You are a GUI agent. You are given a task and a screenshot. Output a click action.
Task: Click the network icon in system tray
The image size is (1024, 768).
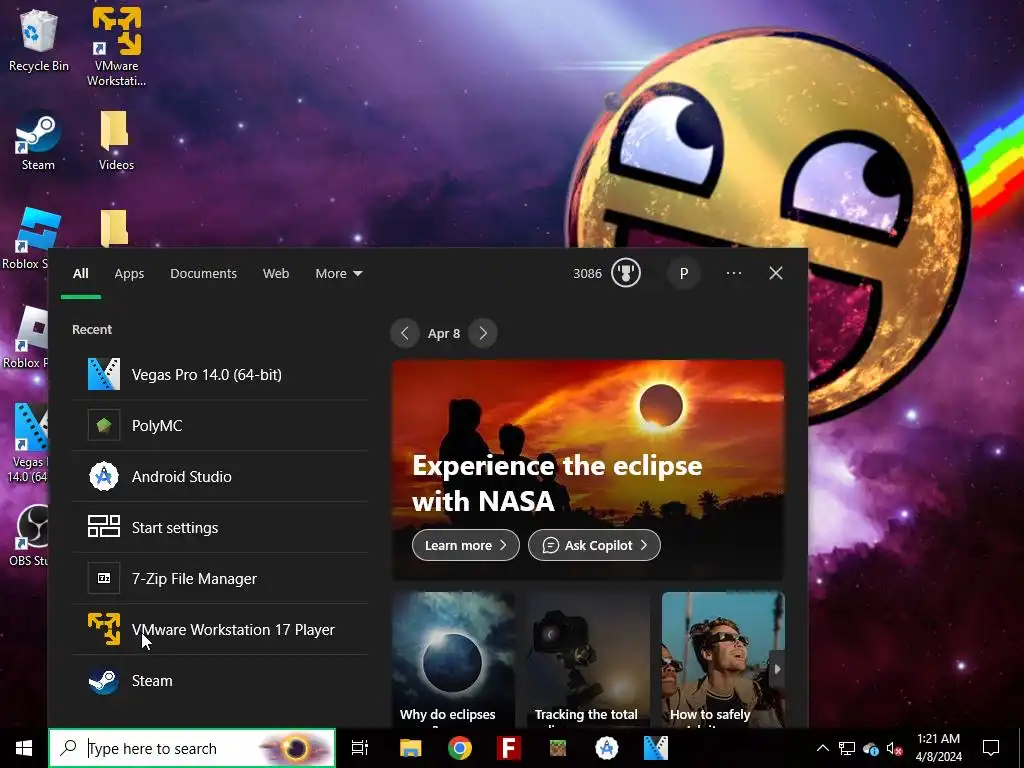[x=847, y=748]
